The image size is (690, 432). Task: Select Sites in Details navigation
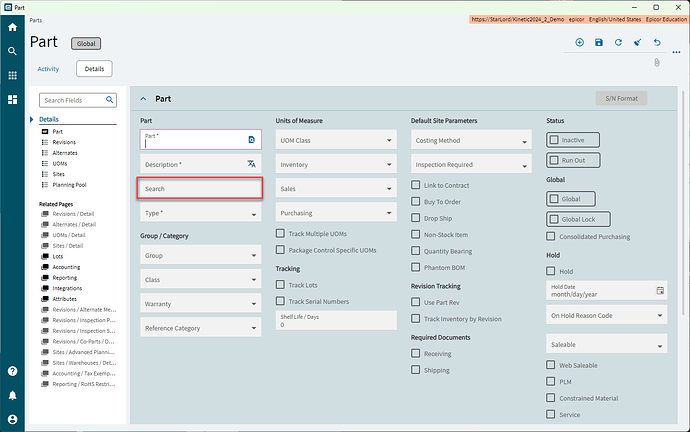point(59,174)
